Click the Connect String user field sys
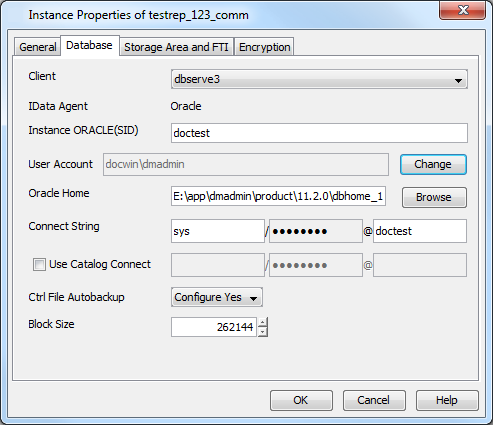493x425 pixels. tap(218, 231)
